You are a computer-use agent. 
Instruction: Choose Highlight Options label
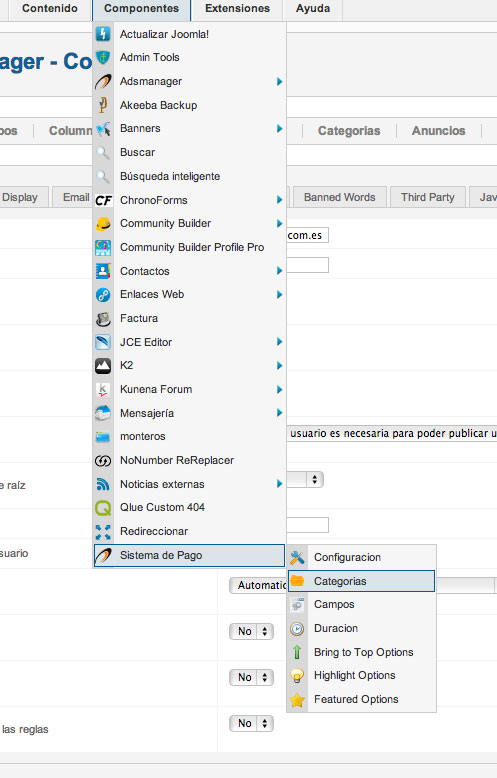pos(355,676)
